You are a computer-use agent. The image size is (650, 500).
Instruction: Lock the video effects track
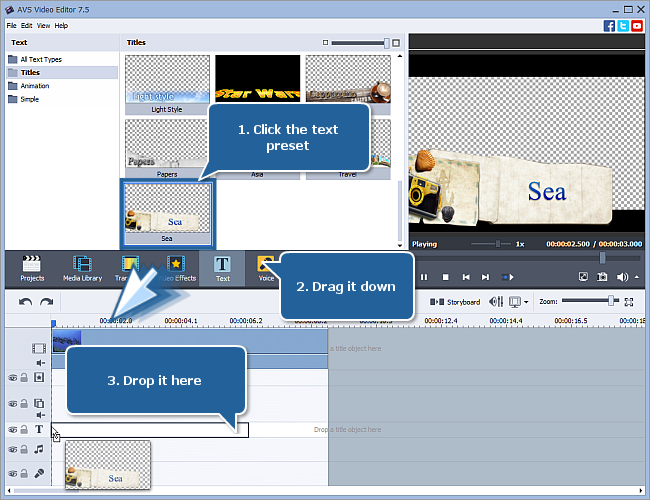click(24, 377)
